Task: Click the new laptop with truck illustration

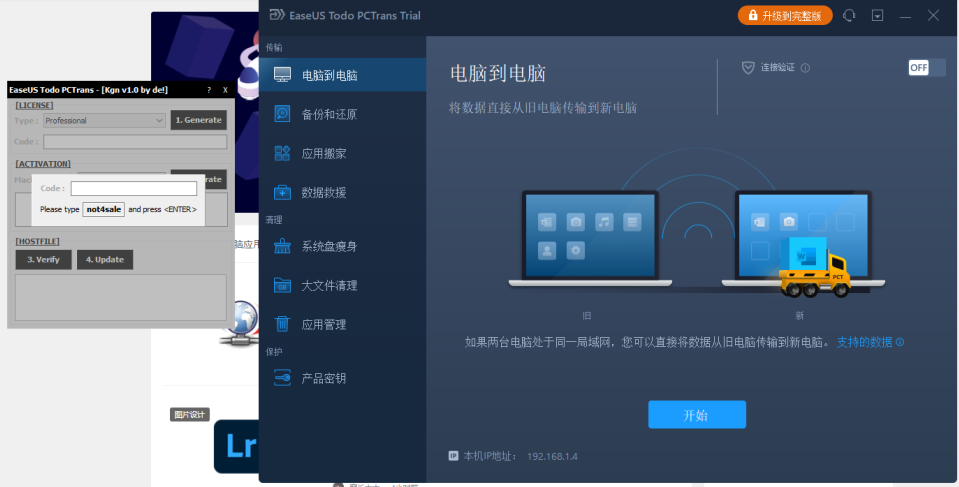Action: 804,242
